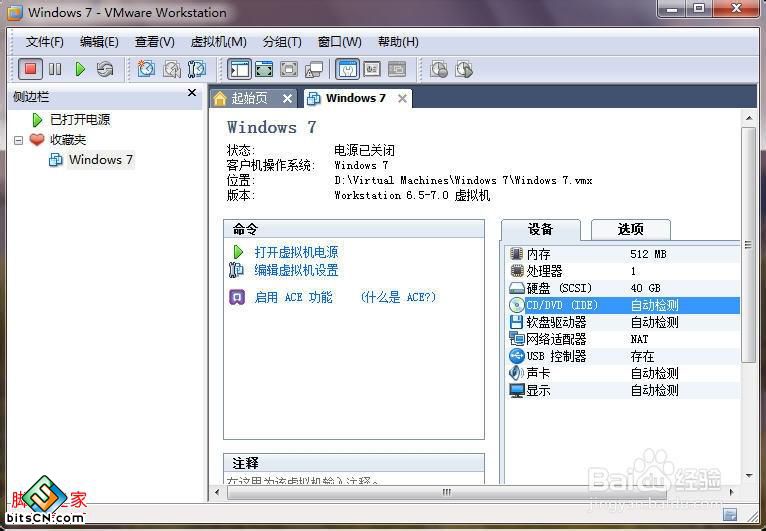Select the 硬盘 (SCSI) device row
This screenshot has height=531, width=766.
(x=623, y=288)
